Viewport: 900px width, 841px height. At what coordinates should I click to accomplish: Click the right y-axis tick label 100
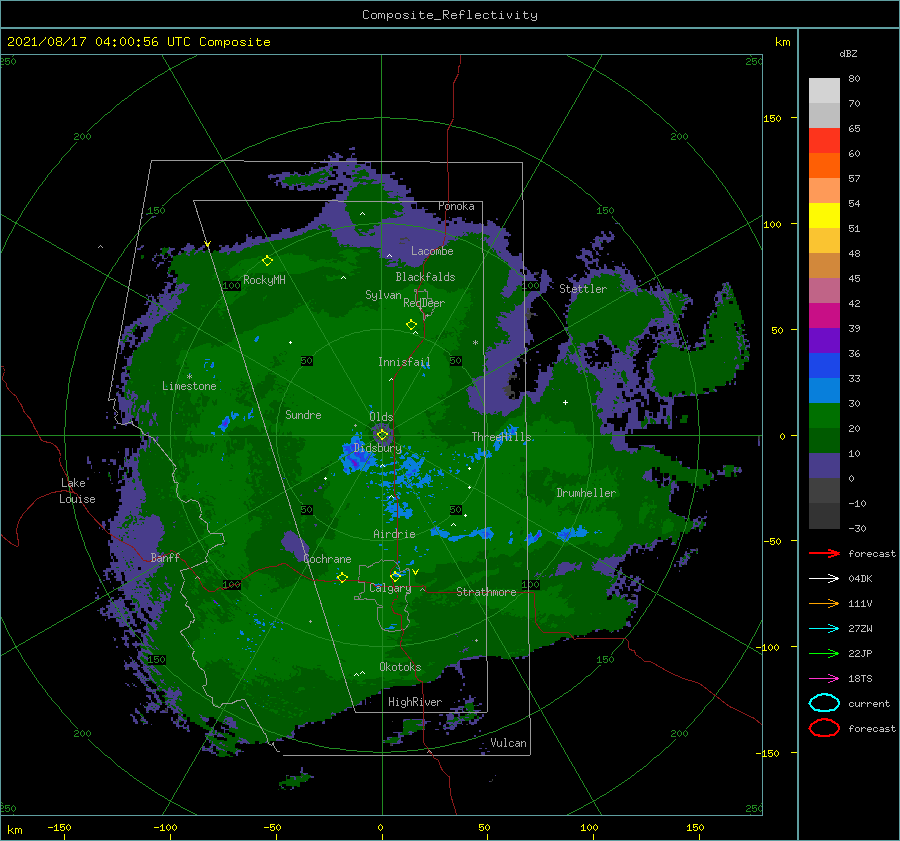coord(773,224)
